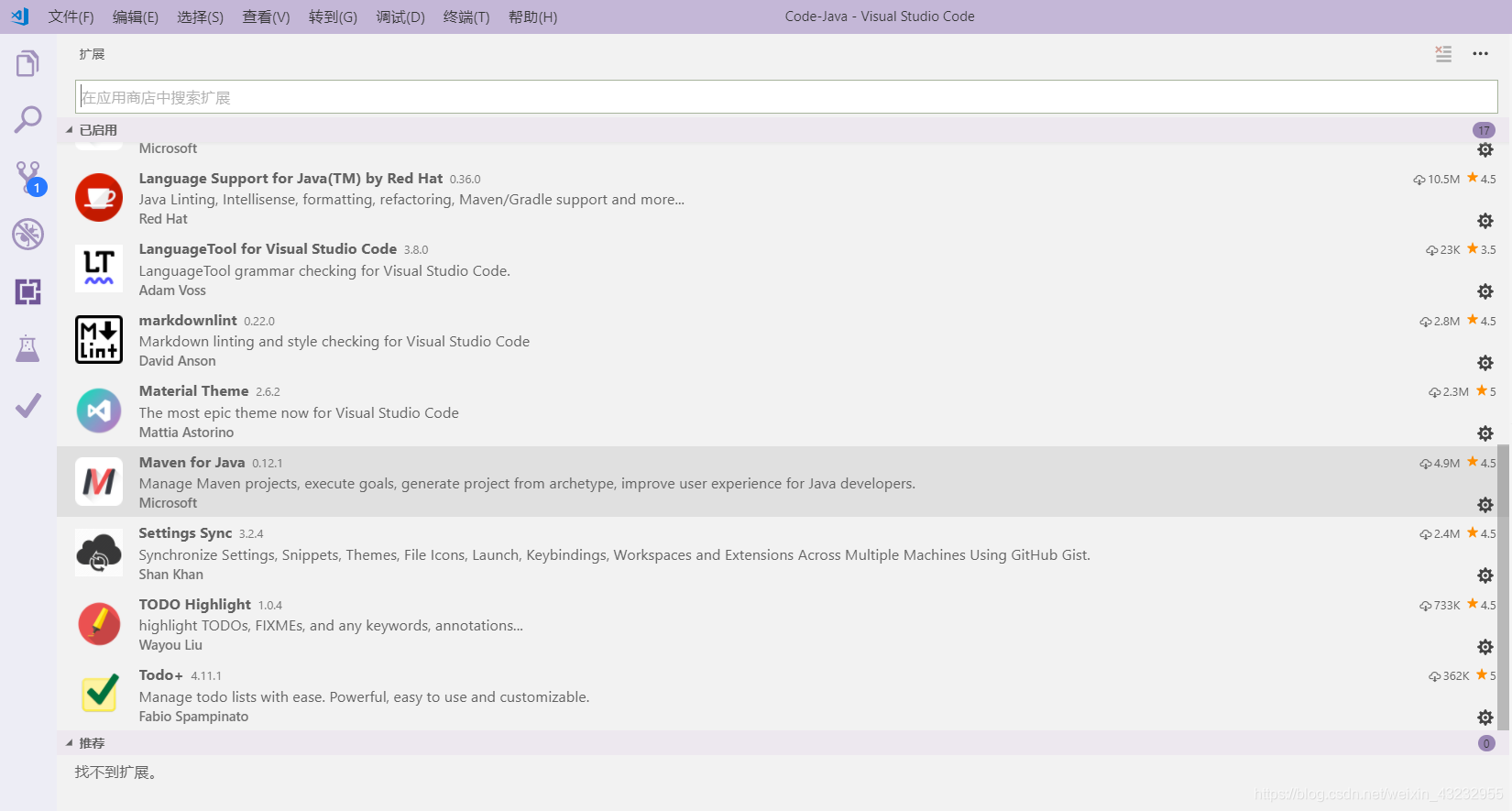
Task: Click the extensions list vertical scrollbar
Action: tap(1504, 586)
